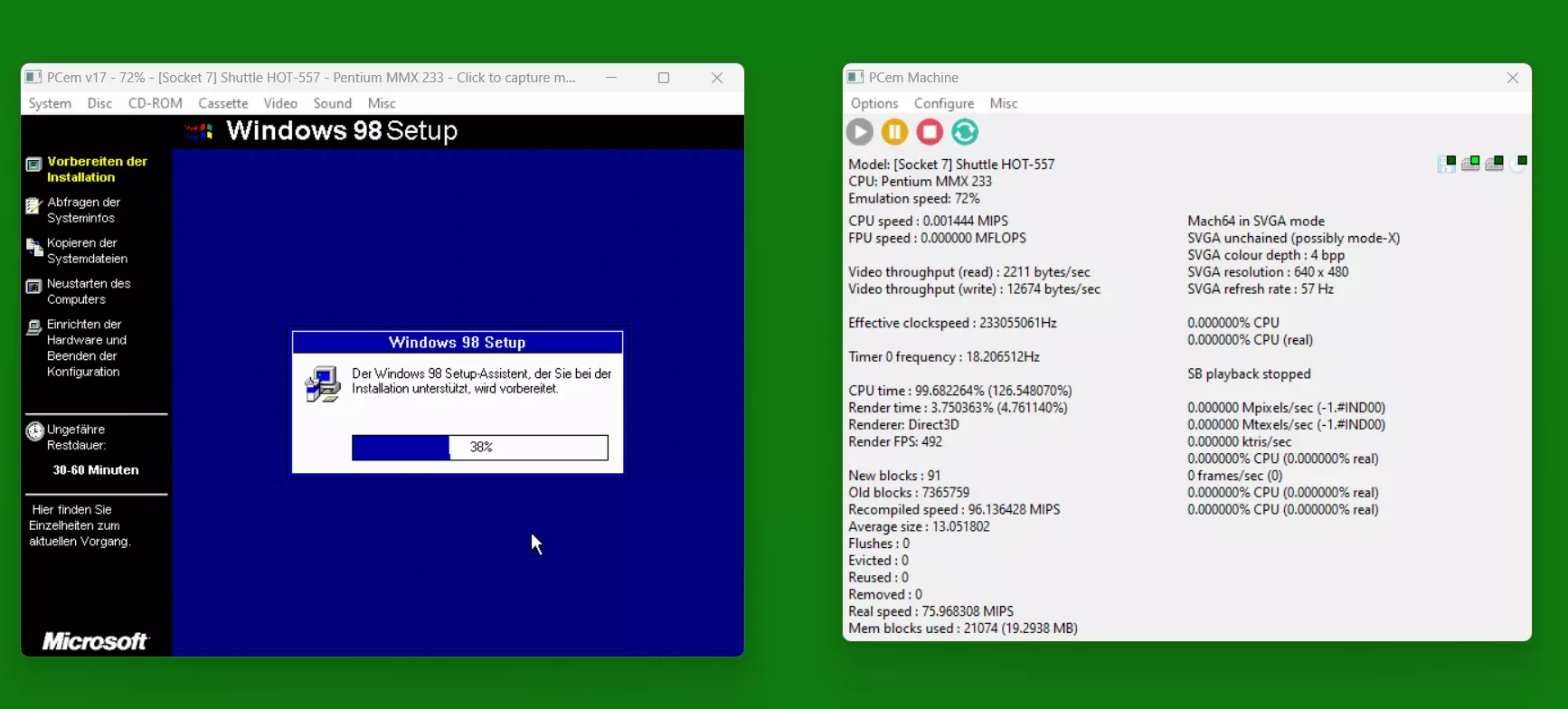The image size is (1568, 709).
Task: Click the 38% setup progress bar
Action: click(x=480, y=448)
